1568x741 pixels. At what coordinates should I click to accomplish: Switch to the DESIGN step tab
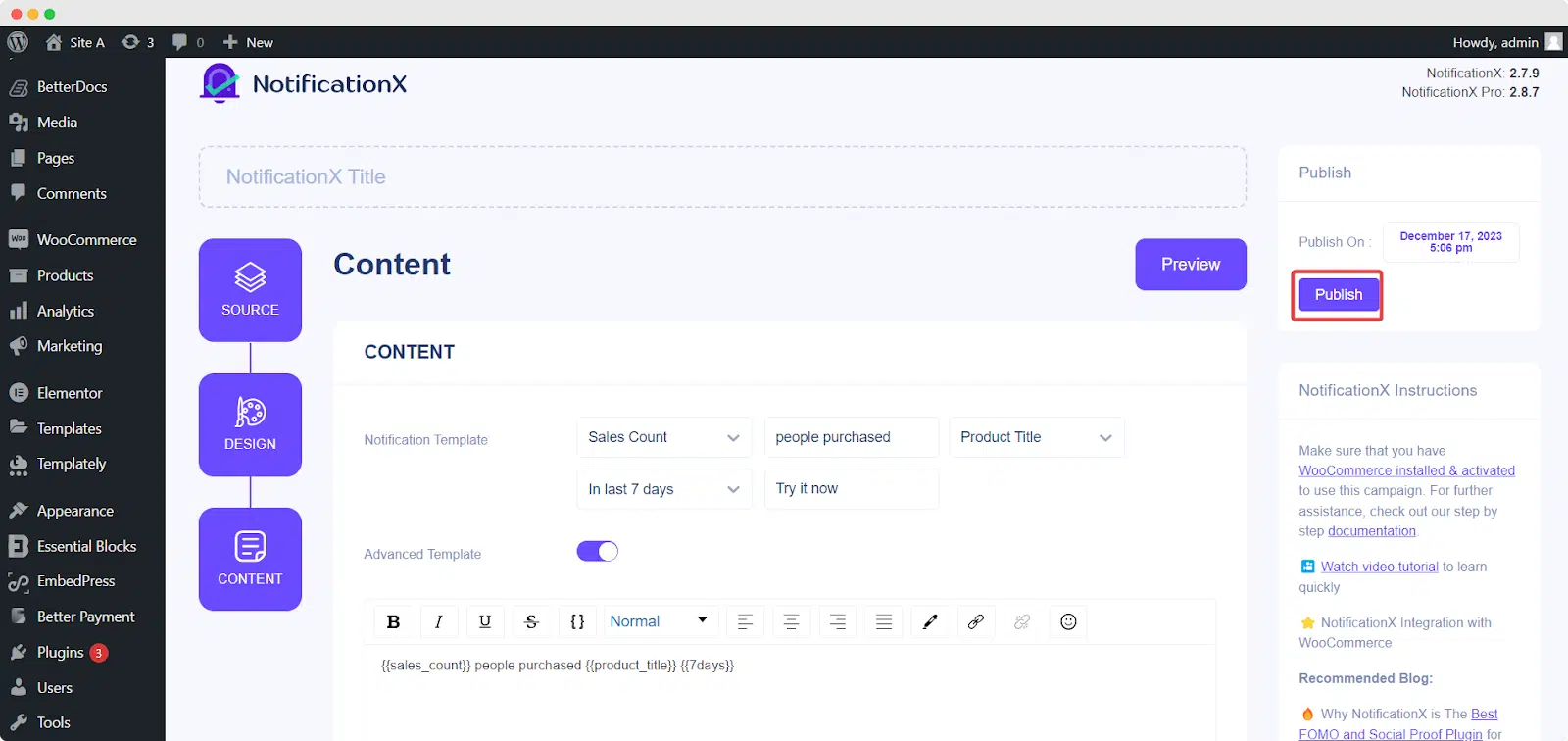click(250, 425)
